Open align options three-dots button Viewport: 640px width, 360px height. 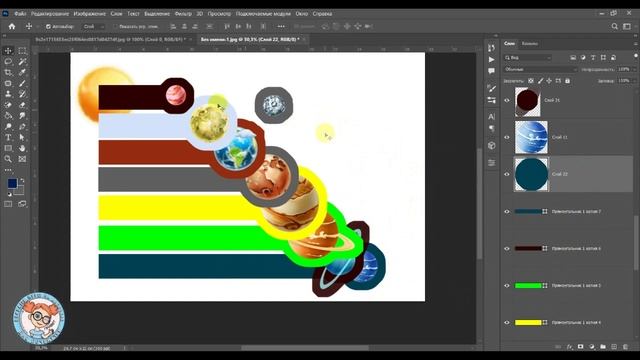coord(281,27)
